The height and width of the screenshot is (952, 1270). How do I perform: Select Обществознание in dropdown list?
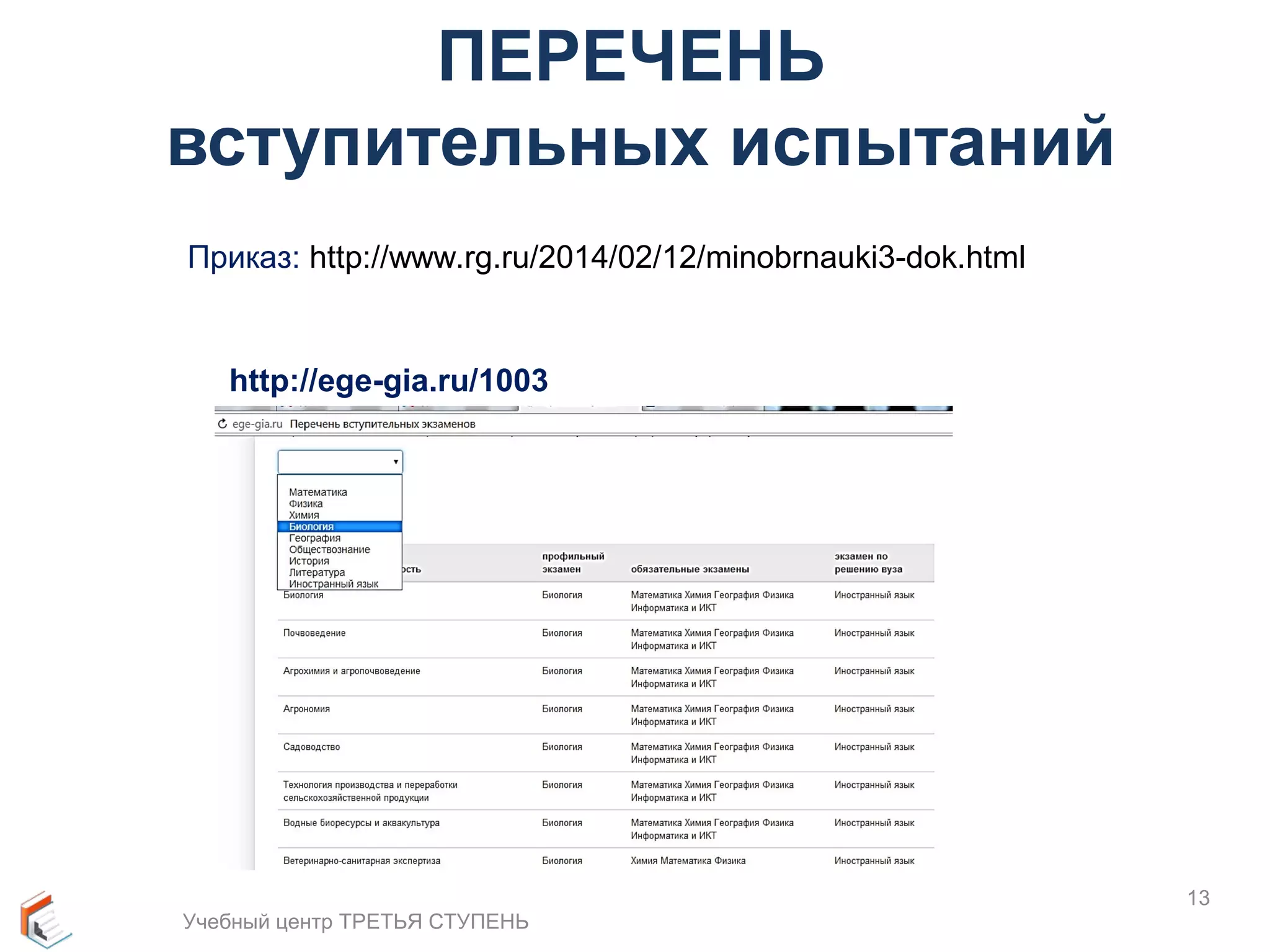[329, 550]
